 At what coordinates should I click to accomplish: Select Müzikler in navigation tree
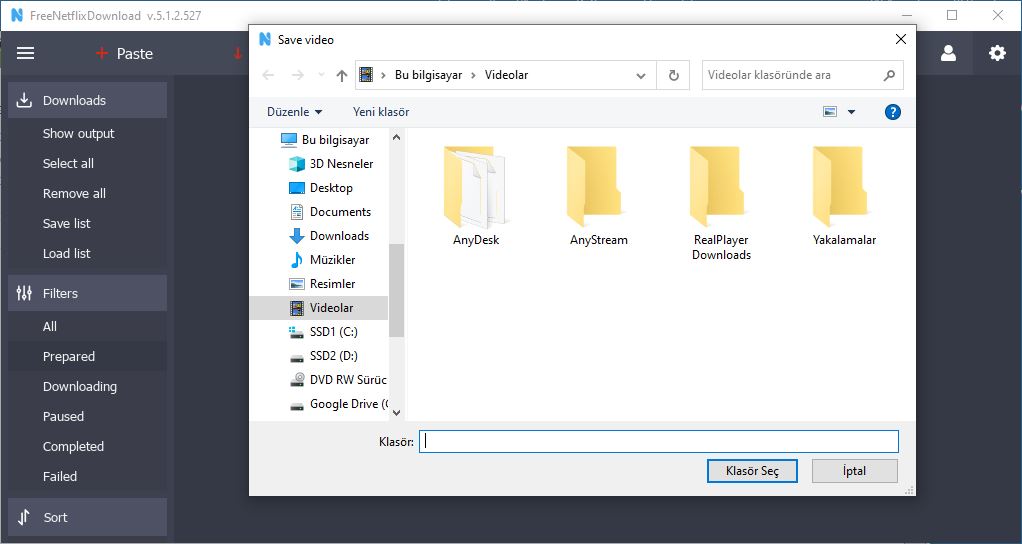pyautogui.click(x=323, y=260)
